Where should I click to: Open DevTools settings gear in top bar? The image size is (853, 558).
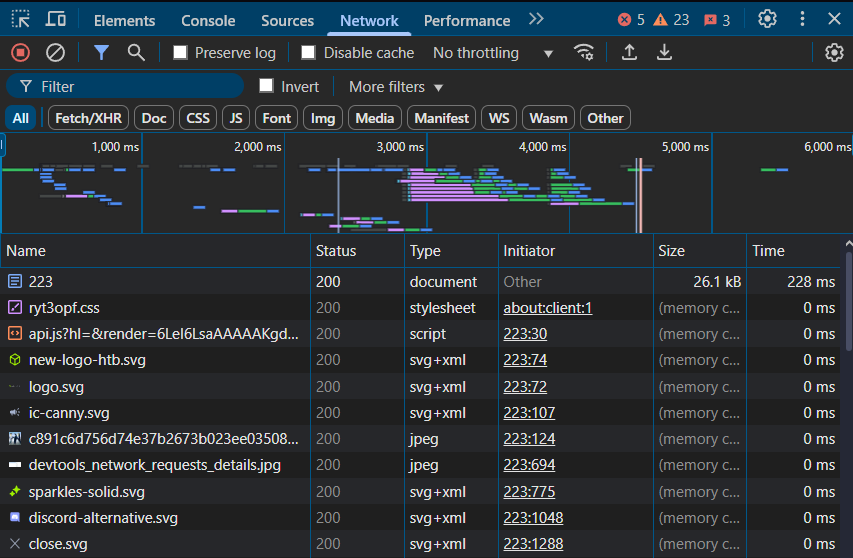767,19
